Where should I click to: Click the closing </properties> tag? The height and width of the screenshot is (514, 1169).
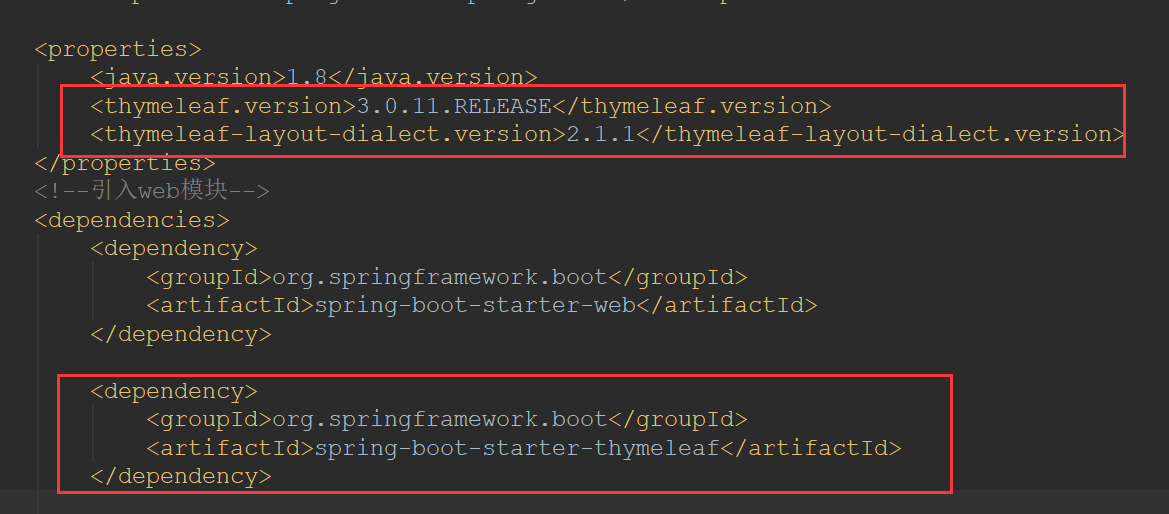[x=125, y=163]
